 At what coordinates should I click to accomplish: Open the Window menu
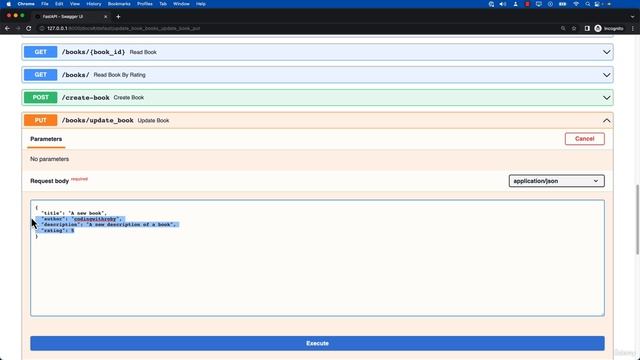181,4
